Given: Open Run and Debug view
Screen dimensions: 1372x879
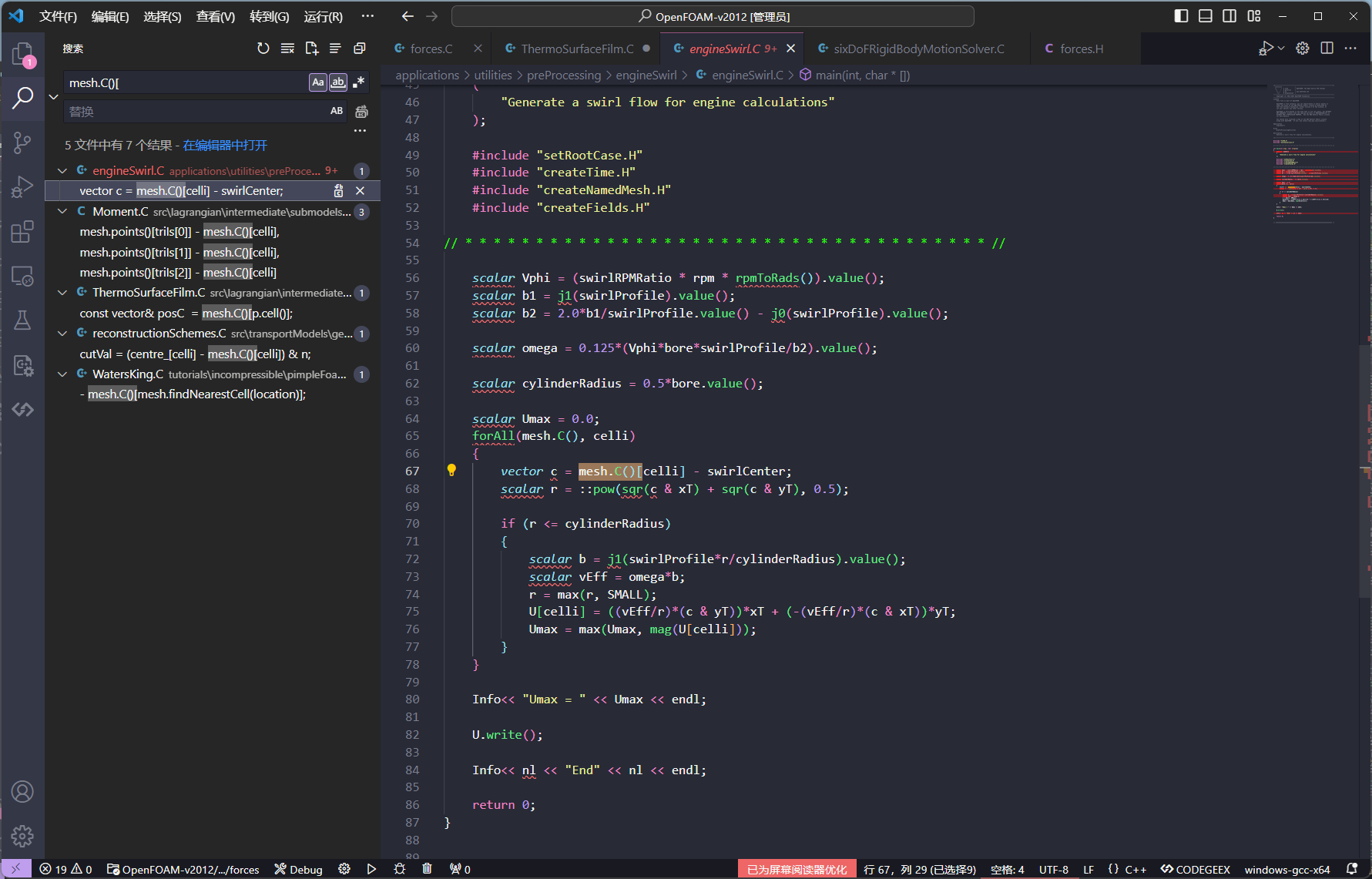Looking at the screenshot, I should pyautogui.click(x=22, y=187).
